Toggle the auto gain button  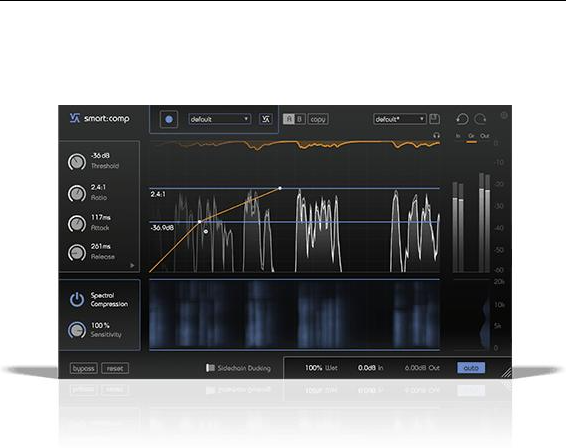point(471,368)
